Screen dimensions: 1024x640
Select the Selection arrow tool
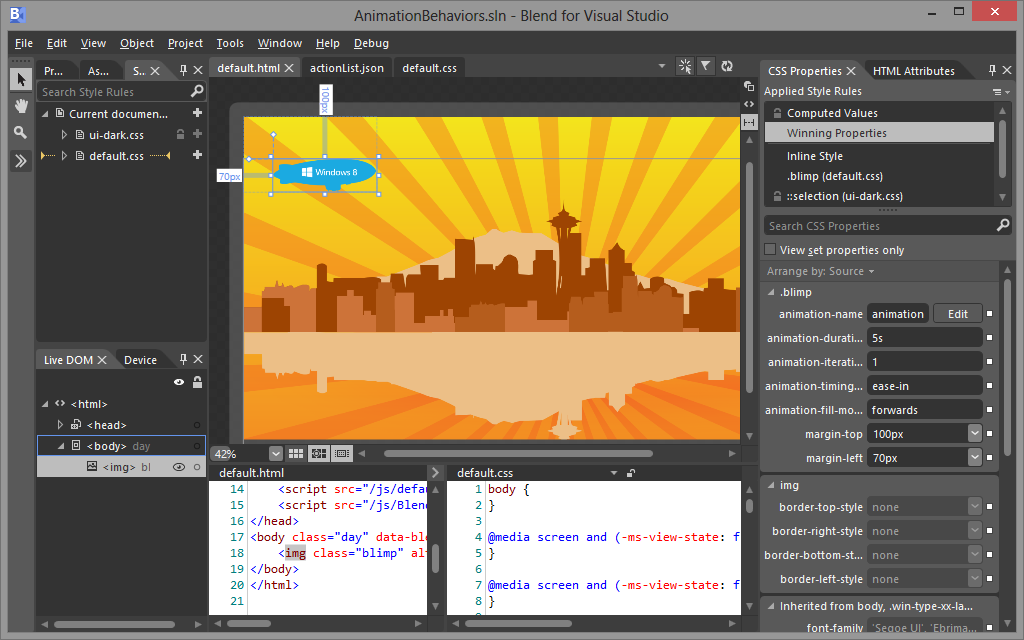[x=21, y=80]
